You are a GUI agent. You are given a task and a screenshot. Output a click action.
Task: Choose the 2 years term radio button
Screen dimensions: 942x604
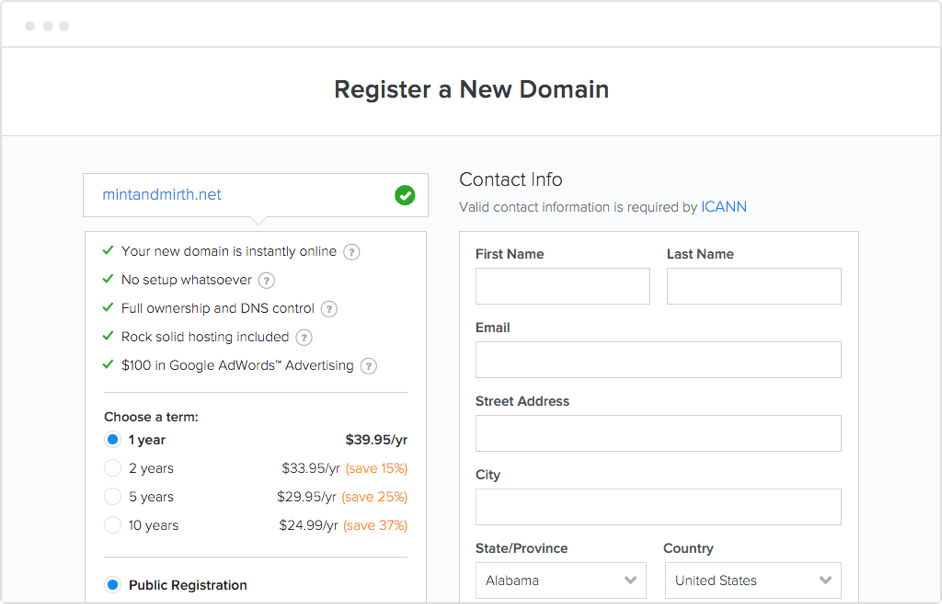click(x=112, y=468)
